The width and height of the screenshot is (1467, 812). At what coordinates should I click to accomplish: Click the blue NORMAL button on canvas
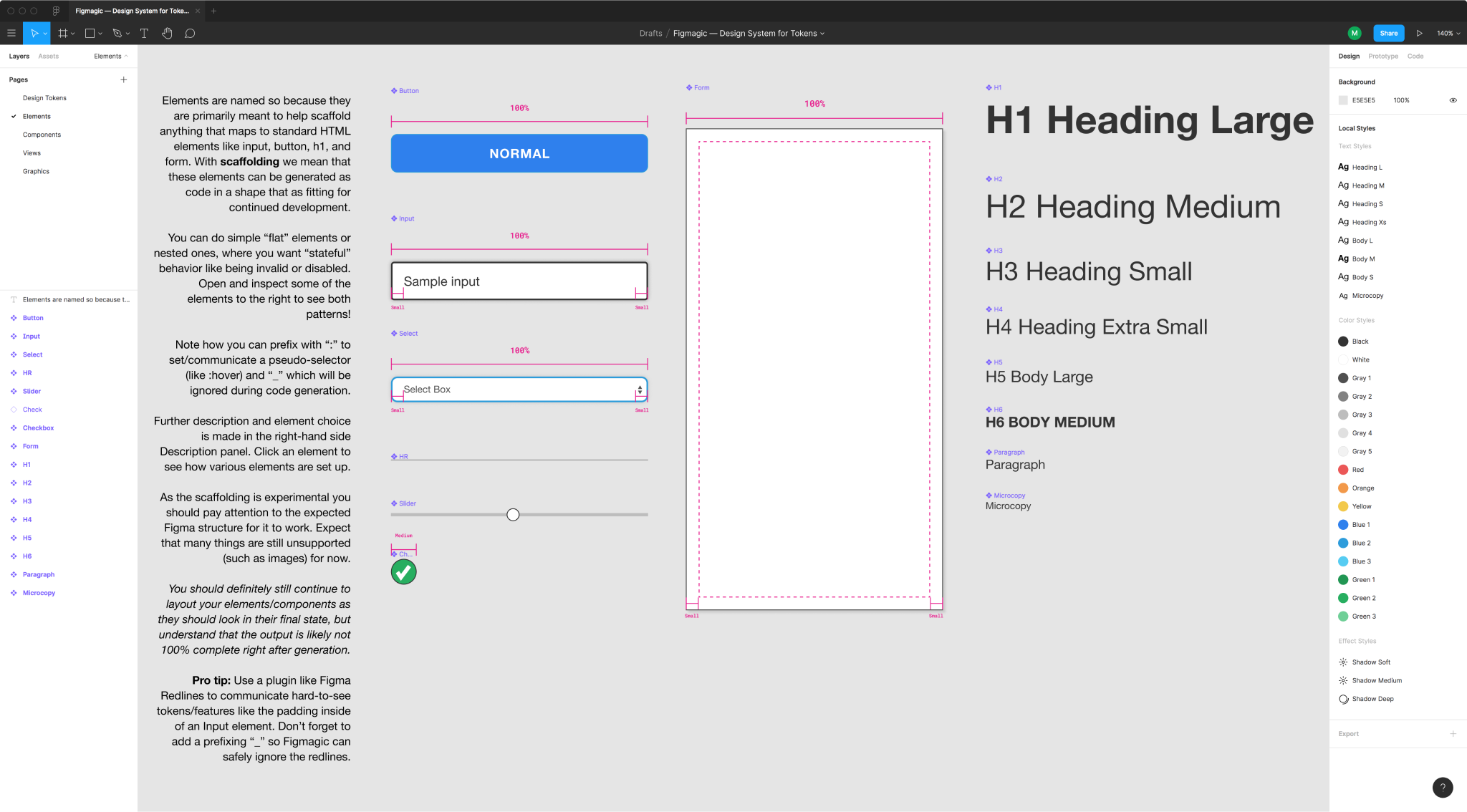(519, 153)
